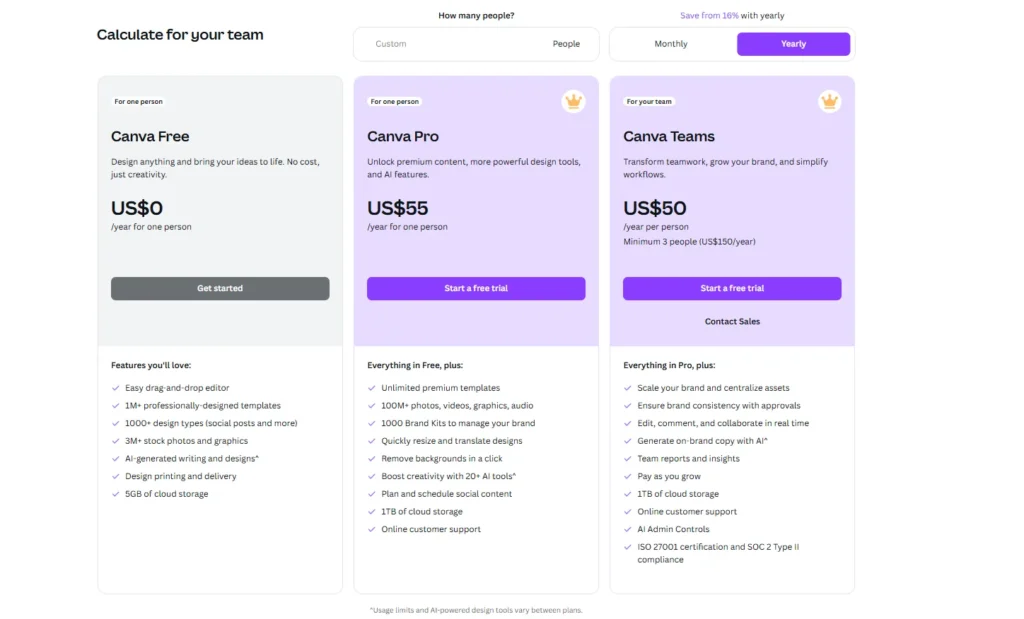Start a free trial of Canva Pro
1024x619 pixels.
pyautogui.click(x=476, y=289)
